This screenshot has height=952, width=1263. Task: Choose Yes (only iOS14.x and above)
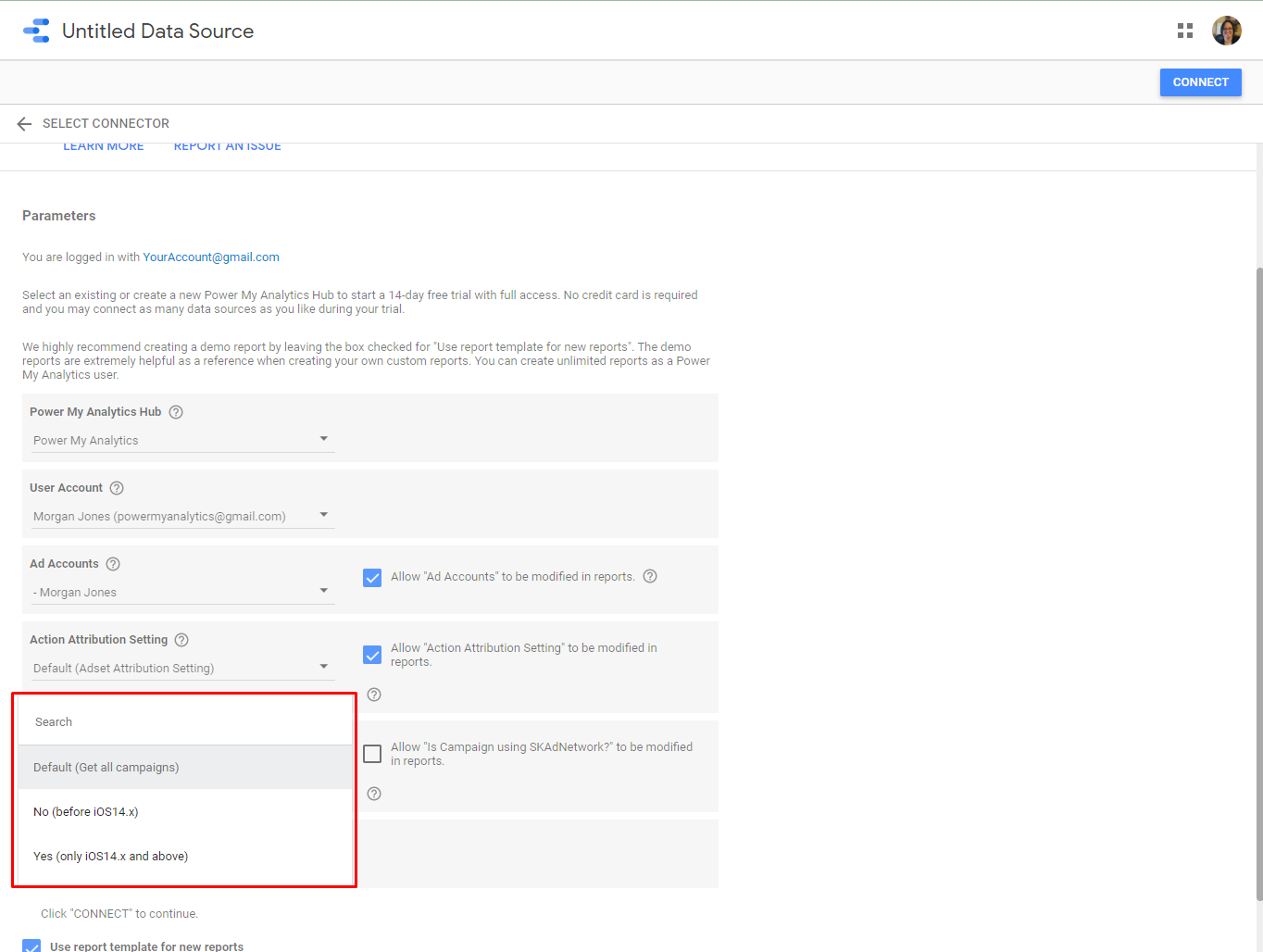pyautogui.click(x=110, y=857)
